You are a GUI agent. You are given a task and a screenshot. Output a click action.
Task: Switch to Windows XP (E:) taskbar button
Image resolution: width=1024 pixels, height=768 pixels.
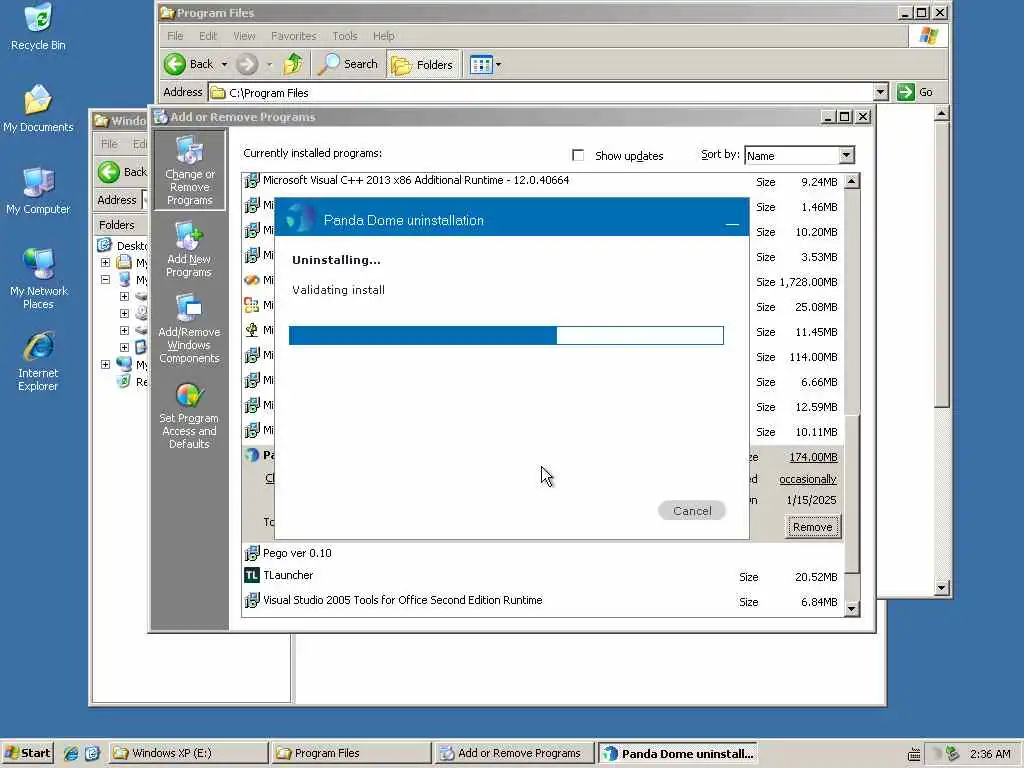point(188,753)
